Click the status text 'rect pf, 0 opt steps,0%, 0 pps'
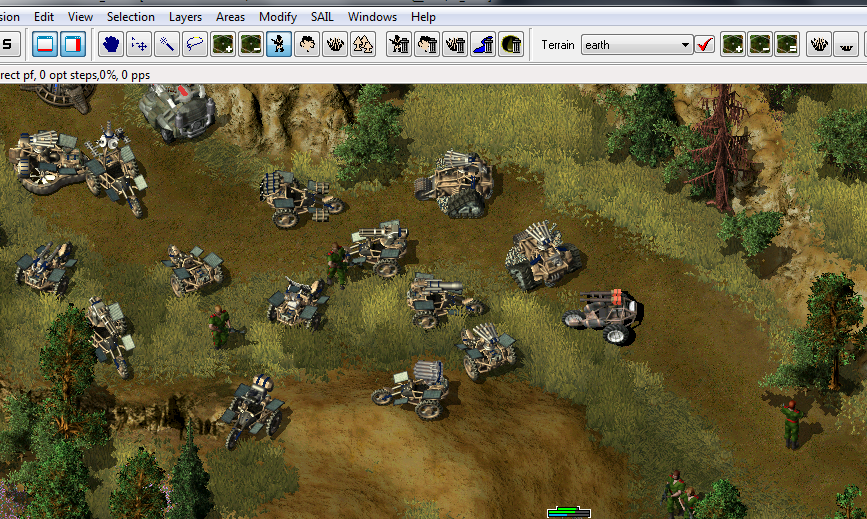 click(75, 75)
